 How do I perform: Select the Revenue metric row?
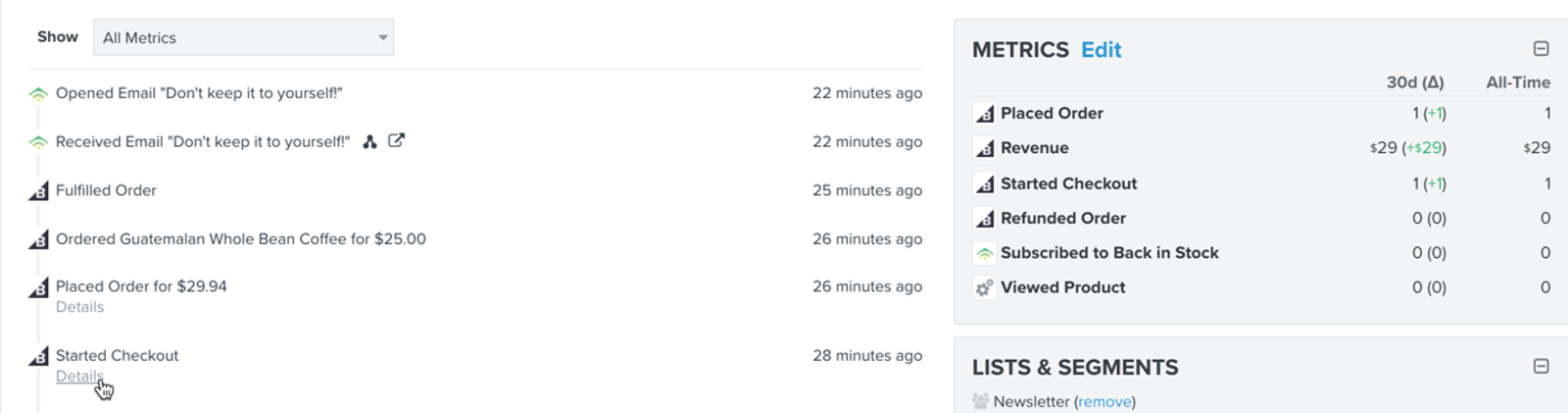(1261, 148)
